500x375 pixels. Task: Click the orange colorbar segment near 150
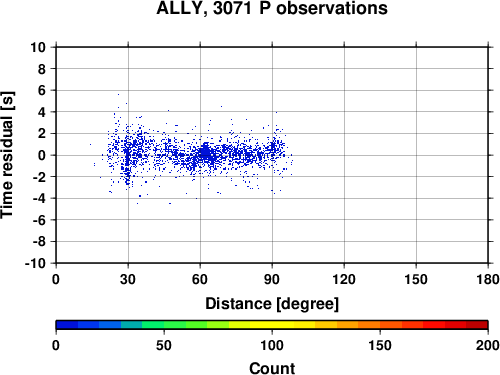tap(380, 325)
